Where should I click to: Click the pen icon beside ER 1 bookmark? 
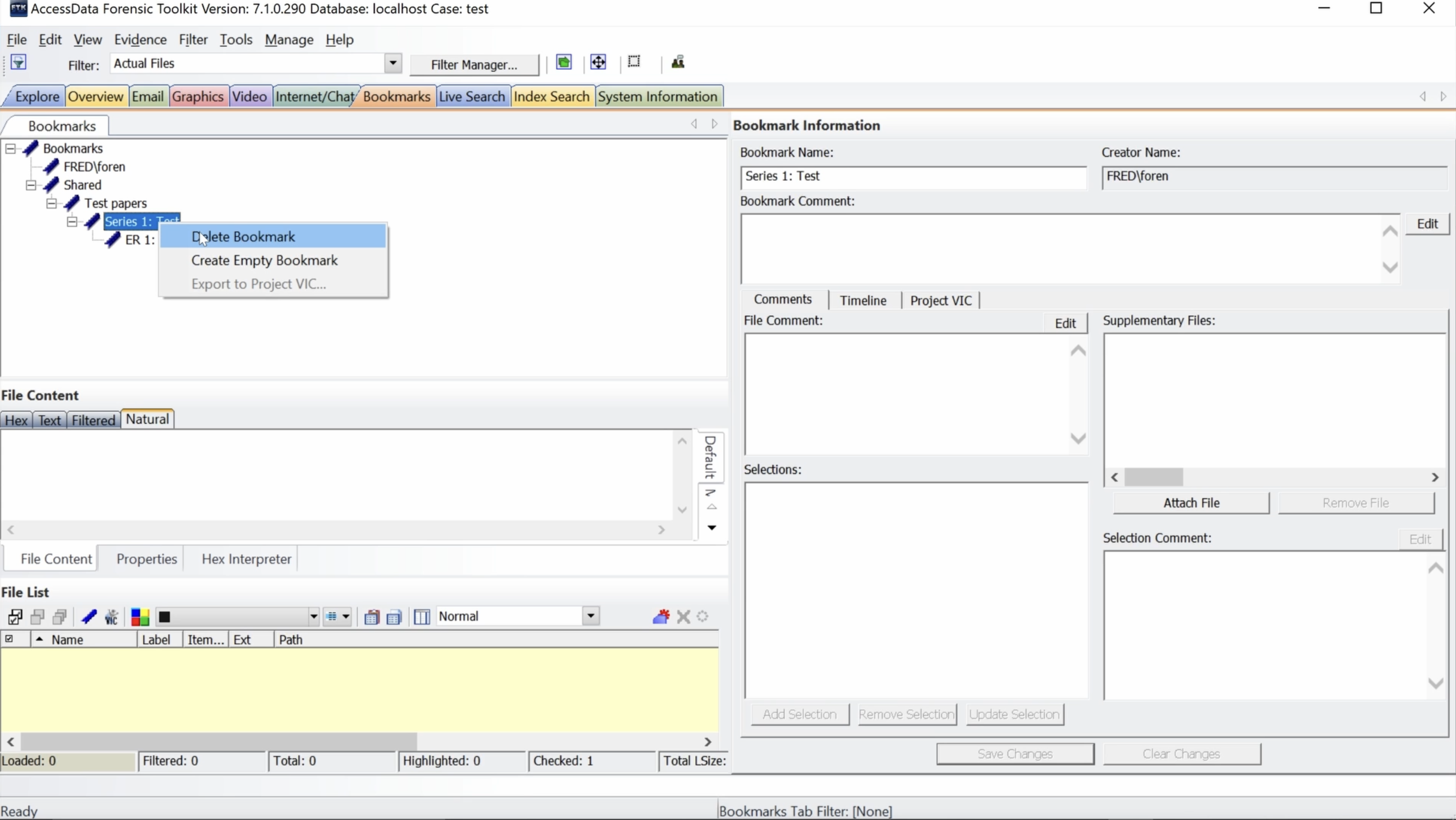113,240
